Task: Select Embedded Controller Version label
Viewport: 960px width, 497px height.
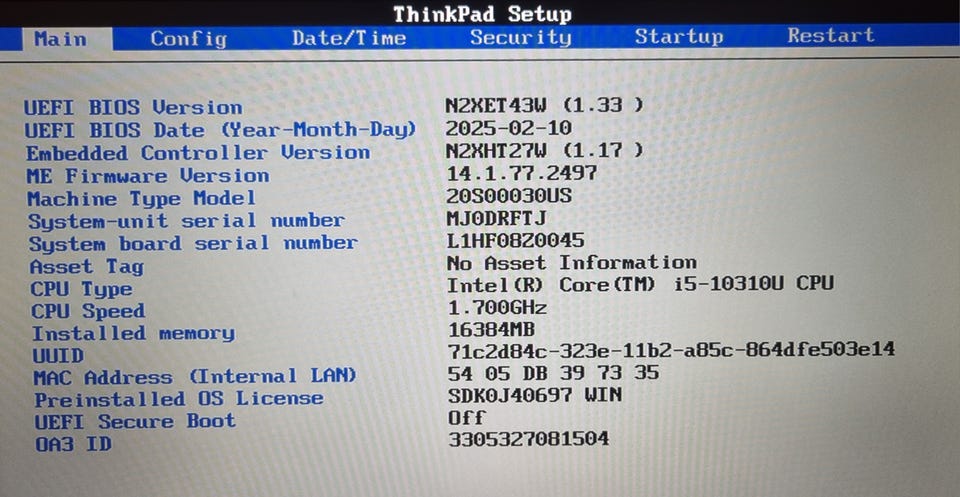Action: (198, 153)
